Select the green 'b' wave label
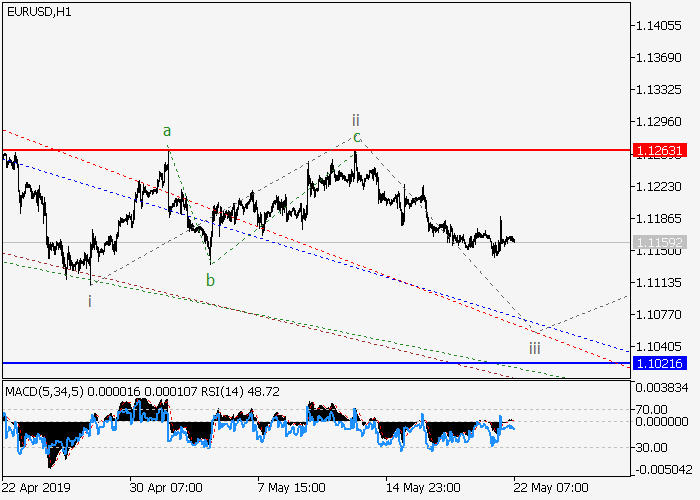The image size is (700, 500). (210, 280)
